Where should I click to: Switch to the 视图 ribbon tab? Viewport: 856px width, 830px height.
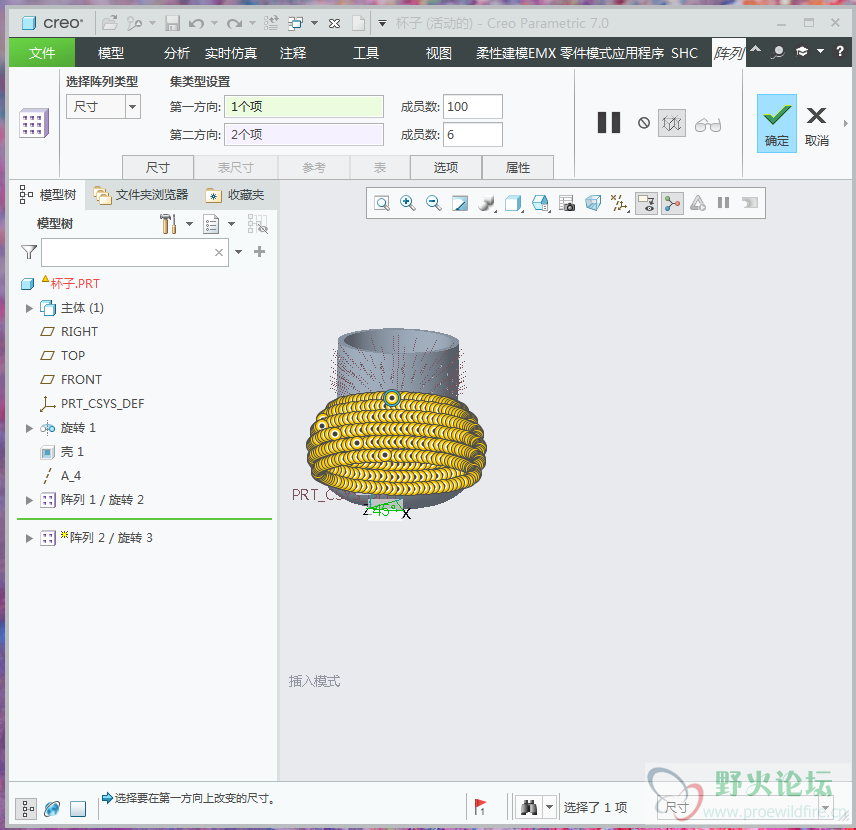439,53
